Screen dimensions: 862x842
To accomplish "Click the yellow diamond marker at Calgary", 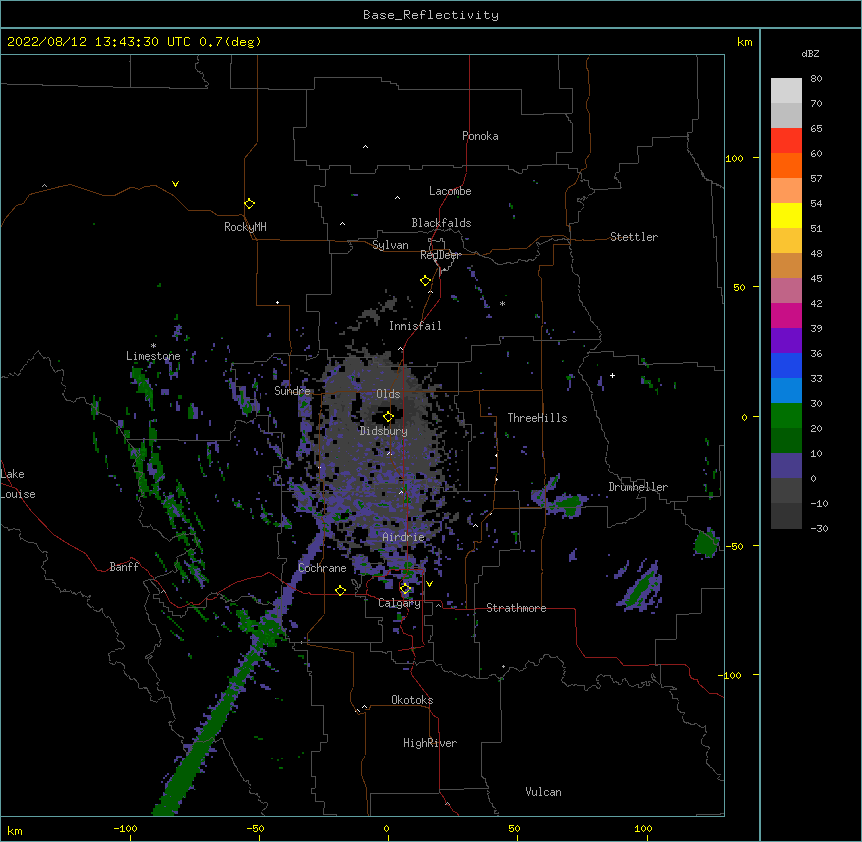I will point(405,589).
